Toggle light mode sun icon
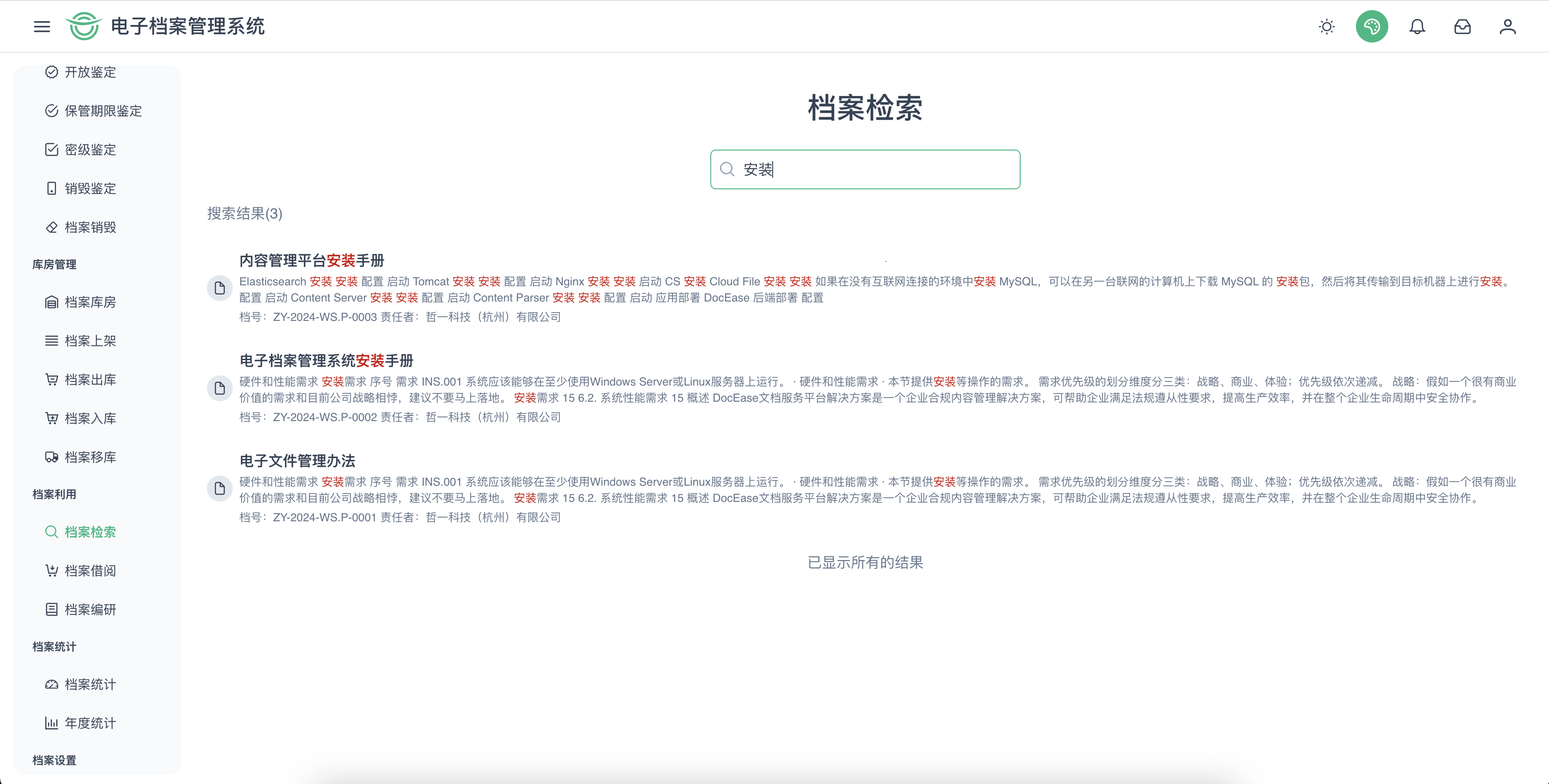 1326,26
